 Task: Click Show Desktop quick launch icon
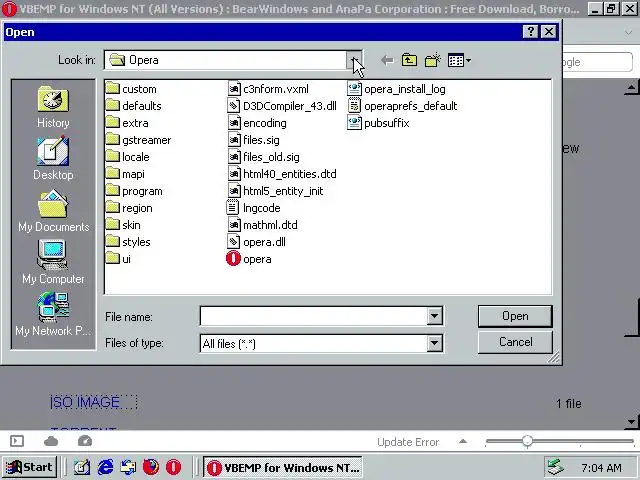point(82,467)
